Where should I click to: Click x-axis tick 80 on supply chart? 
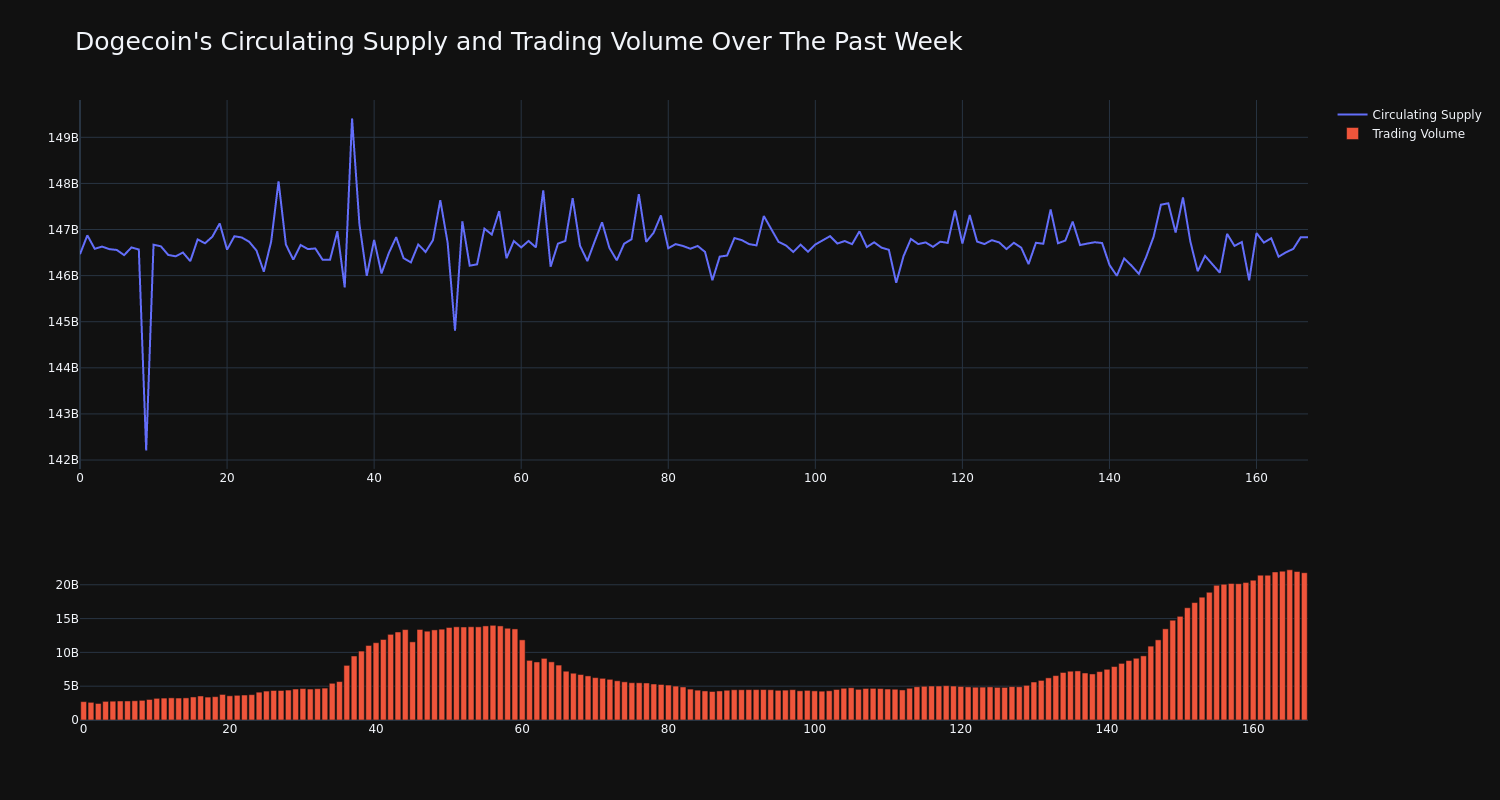[668, 478]
